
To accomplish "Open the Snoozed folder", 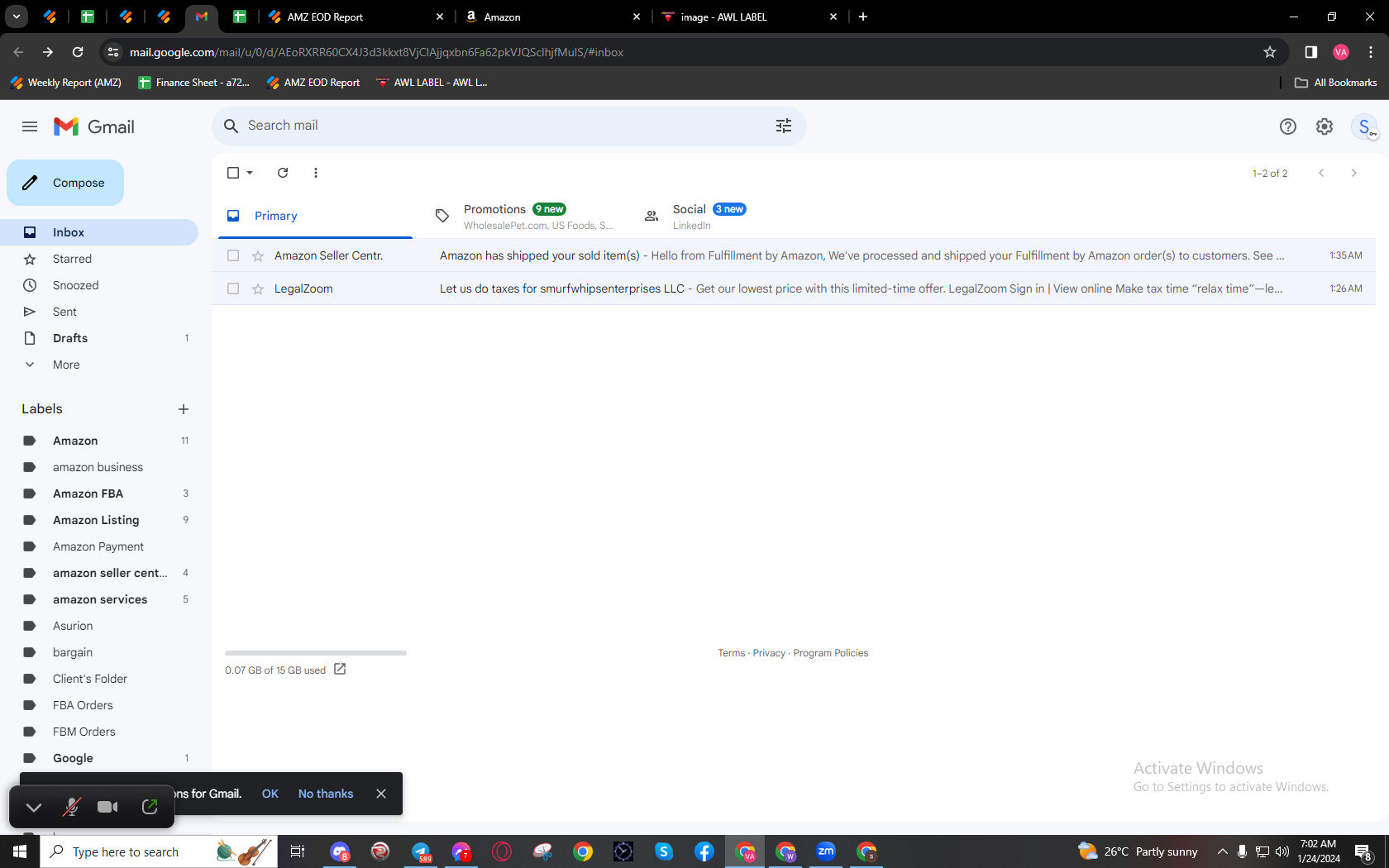I will coord(99,285).
